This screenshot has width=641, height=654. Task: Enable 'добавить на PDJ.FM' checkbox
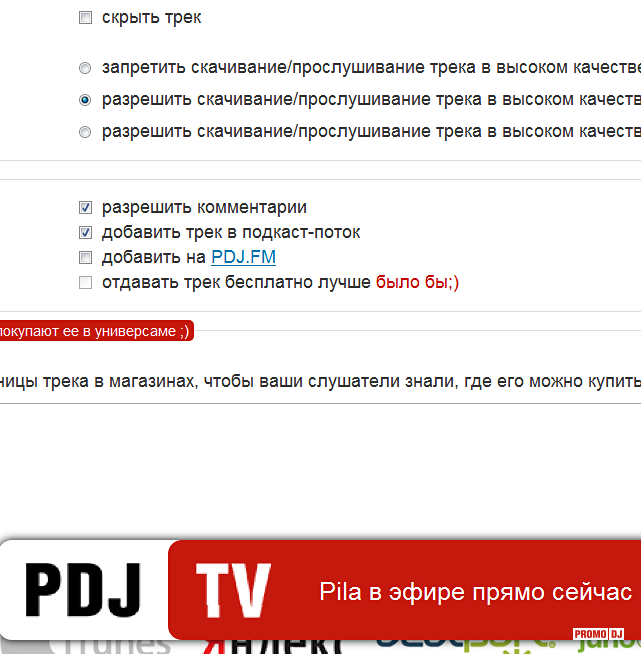(85, 258)
